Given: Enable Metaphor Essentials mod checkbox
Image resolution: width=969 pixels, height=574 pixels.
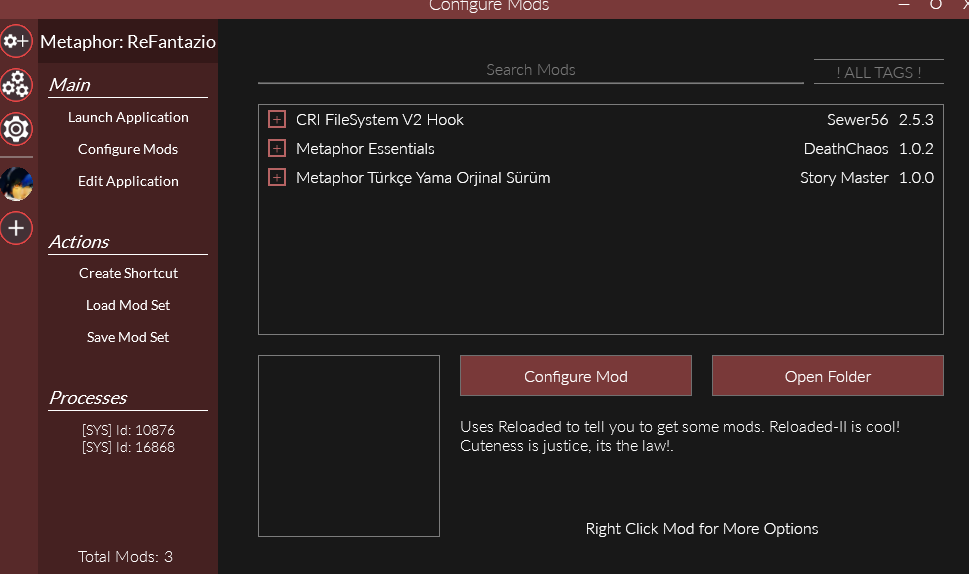Looking at the screenshot, I should click(277, 148).
